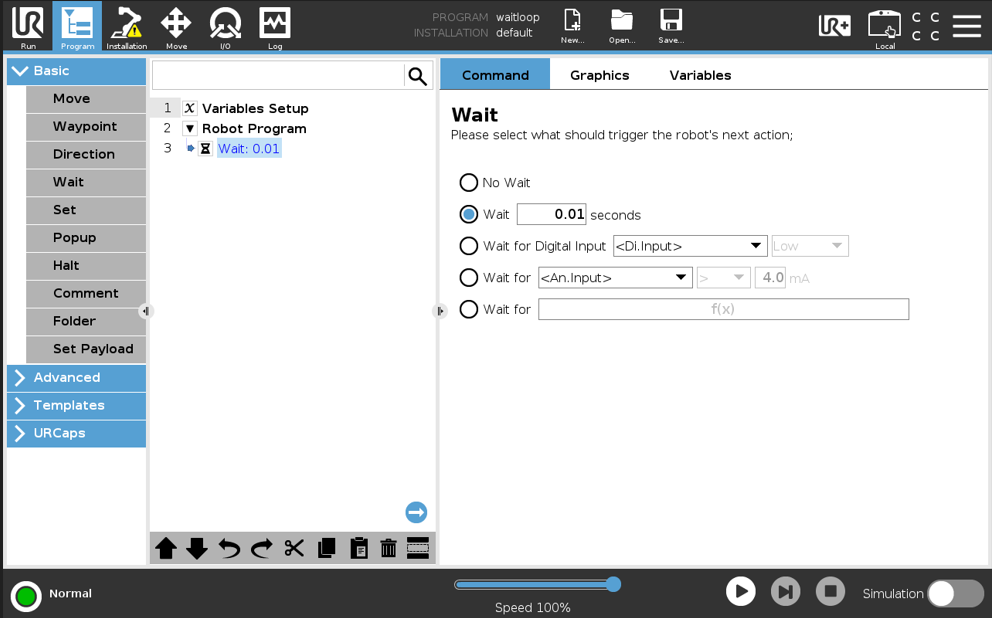
Task: Collapse the Basic section
Action: (x=77, y=71)
